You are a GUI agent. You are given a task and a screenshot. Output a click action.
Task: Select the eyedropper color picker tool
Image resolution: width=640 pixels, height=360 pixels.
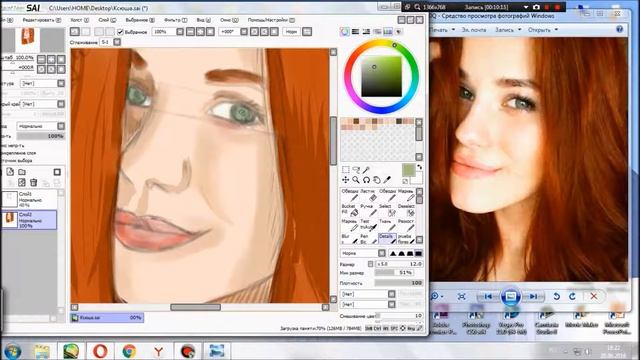tap(387, 180)
